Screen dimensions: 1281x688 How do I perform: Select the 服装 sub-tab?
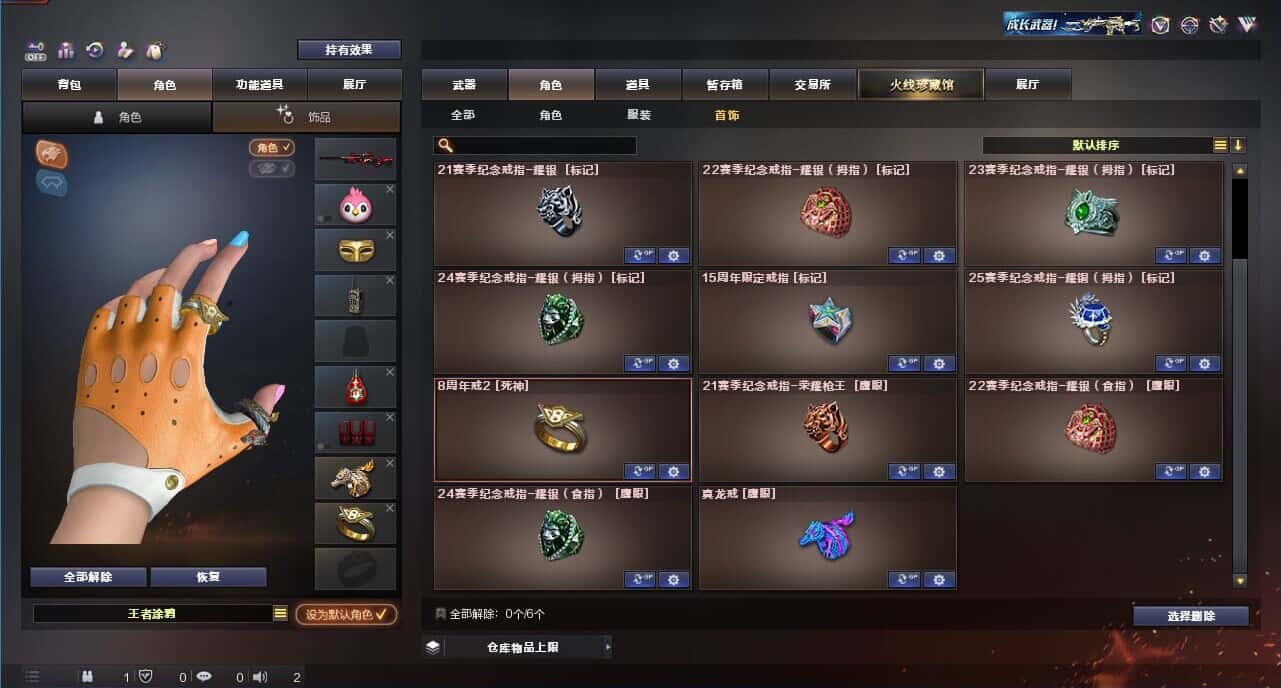coord(639,116)
